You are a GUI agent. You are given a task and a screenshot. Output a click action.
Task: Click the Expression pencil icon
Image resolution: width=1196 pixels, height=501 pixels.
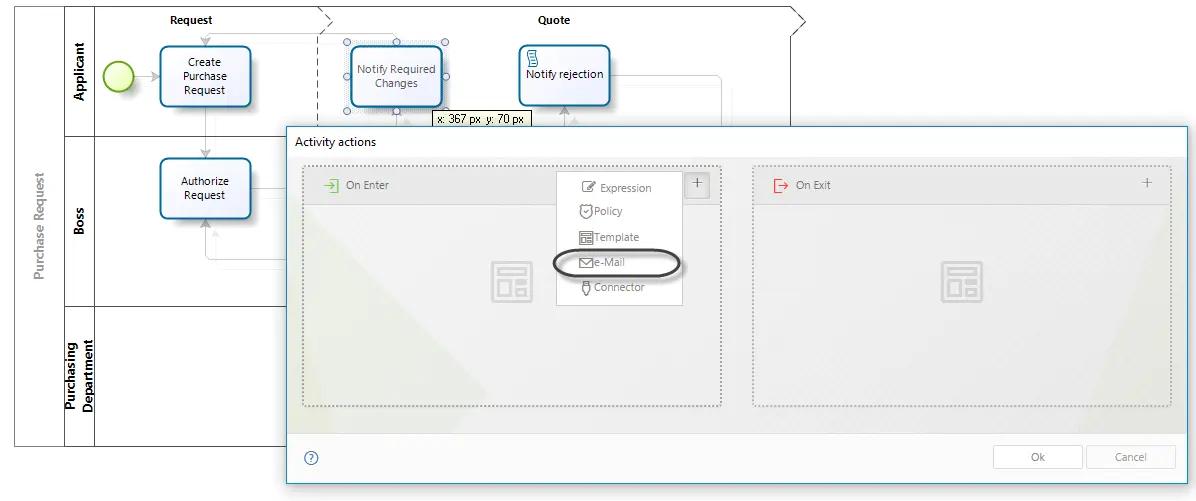[x=588, y=187]
